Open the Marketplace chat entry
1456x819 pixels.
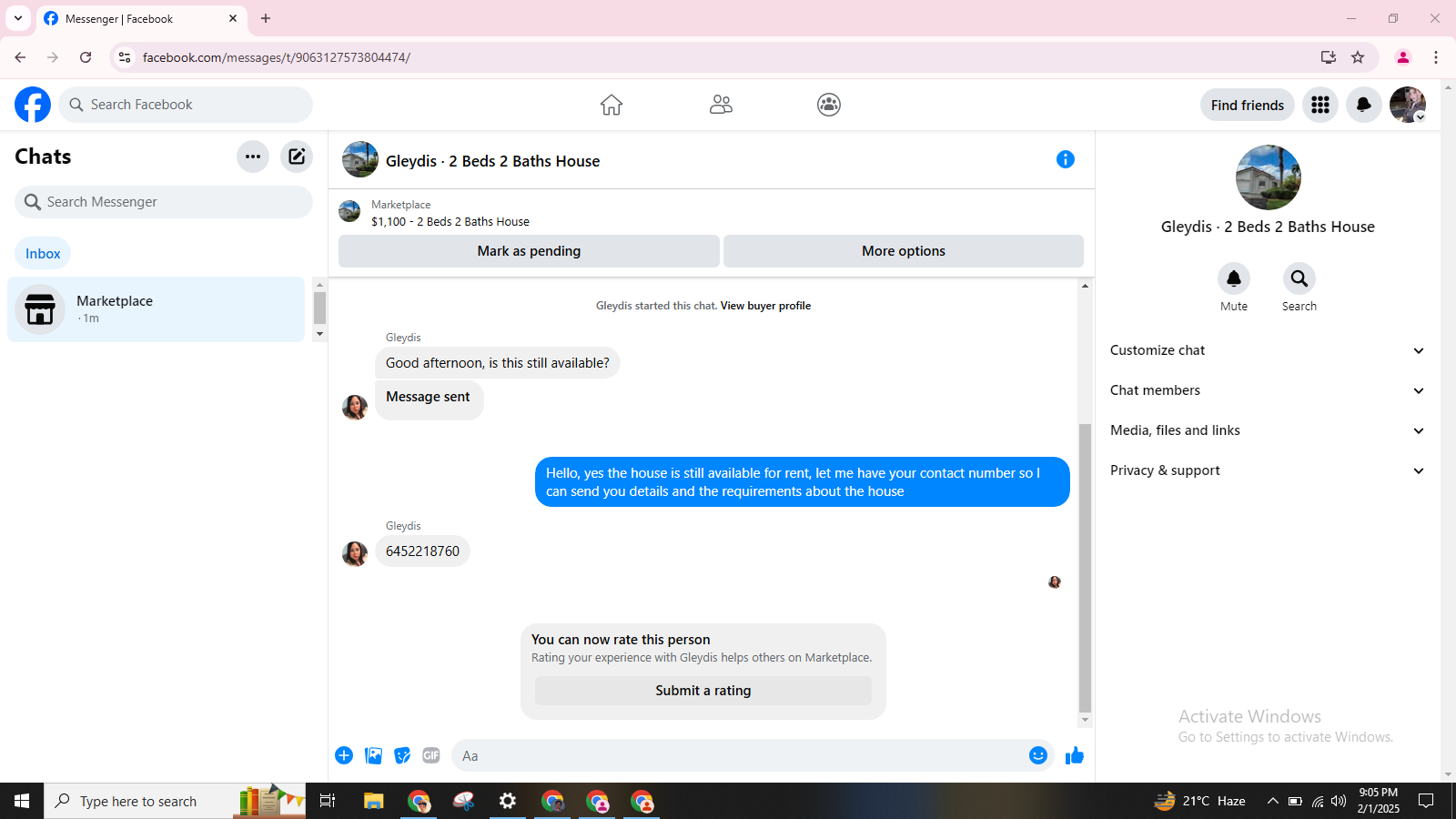coord(157,309)
